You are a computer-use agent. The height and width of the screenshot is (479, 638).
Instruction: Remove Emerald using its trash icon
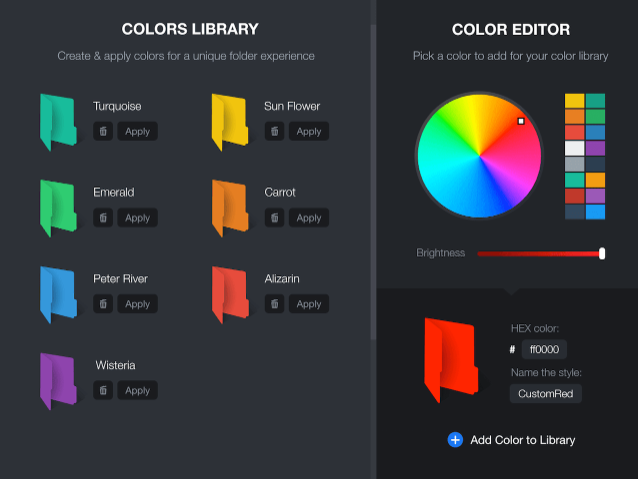(103, 218)
